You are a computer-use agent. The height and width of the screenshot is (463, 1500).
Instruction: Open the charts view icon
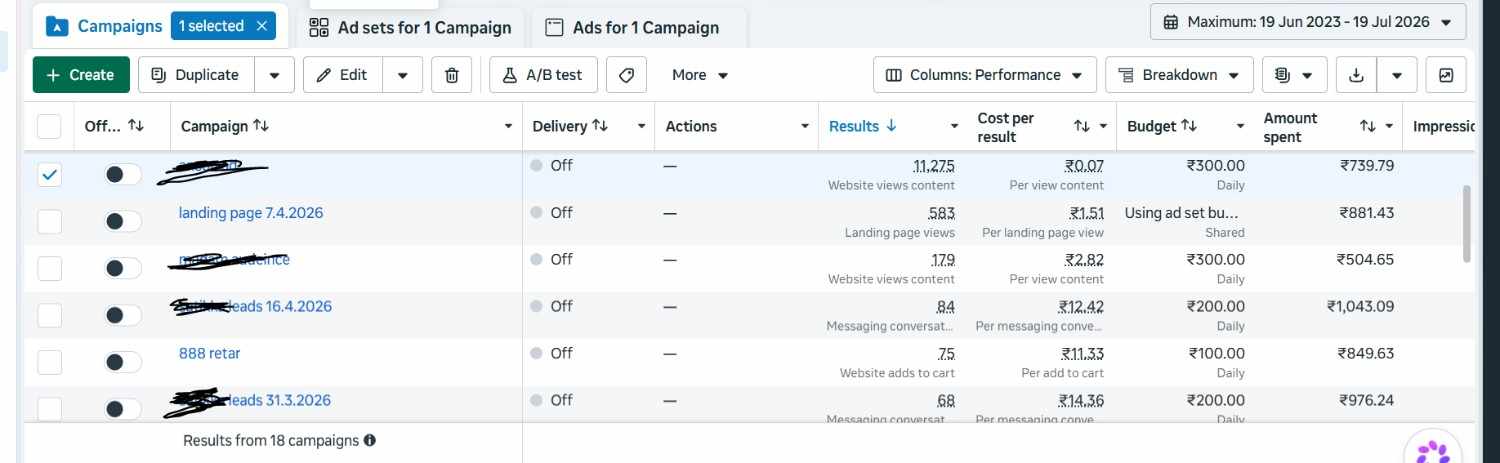[1446, 75]
